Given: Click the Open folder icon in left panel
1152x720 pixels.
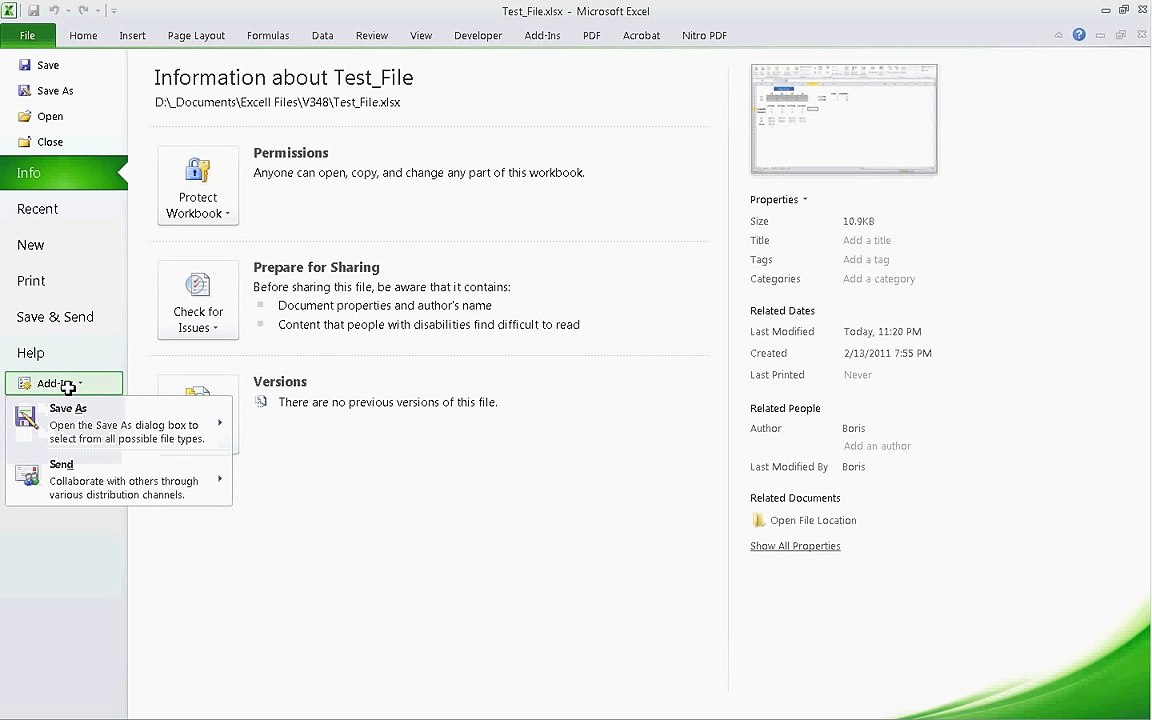Looking at the screenshot, I should click(24, 116).
